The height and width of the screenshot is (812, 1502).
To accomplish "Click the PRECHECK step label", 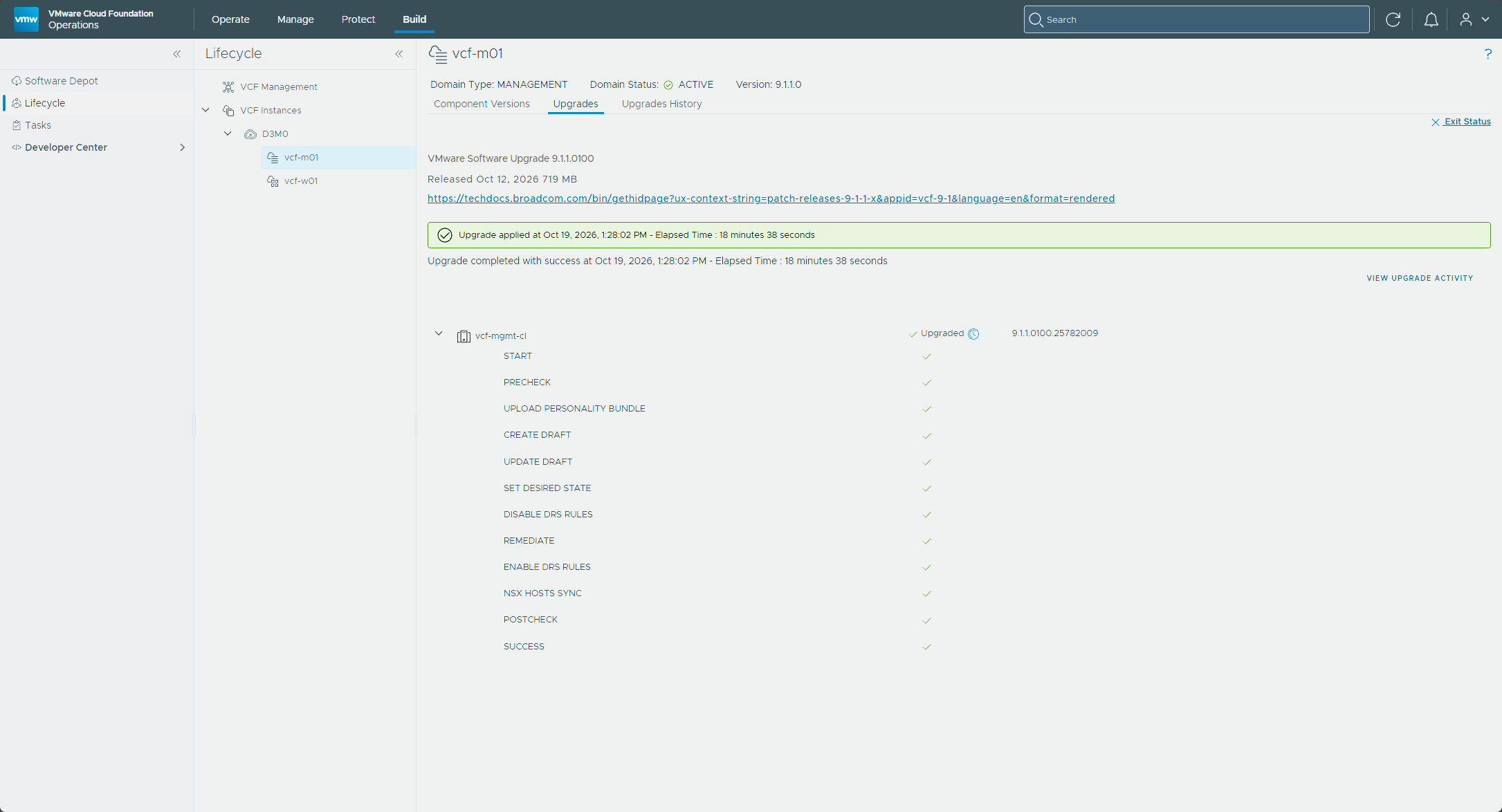I will pyautogui.click(x=527, y=382).
